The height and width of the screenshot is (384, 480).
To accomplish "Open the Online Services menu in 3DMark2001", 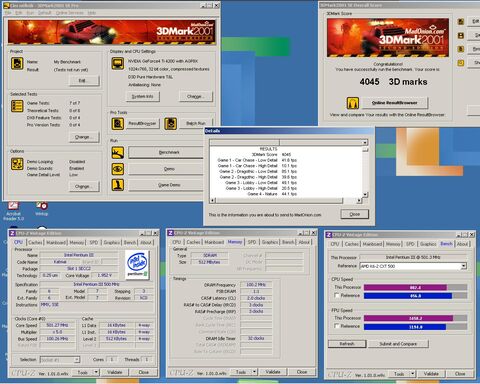I will point(69,13).
